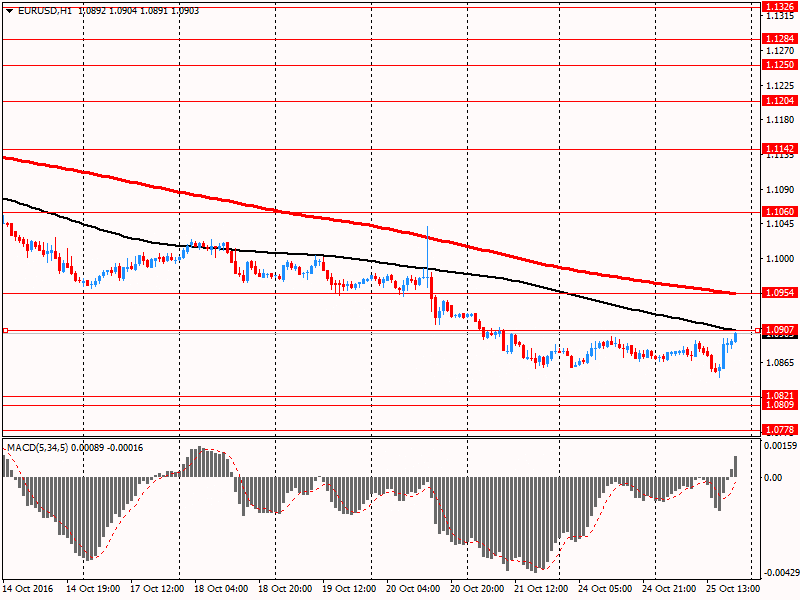Image resolution: width=800 pixels, height=600 pixels.
Task: Select the 21 Oct 12:00 time label
Action: (541, 588)
